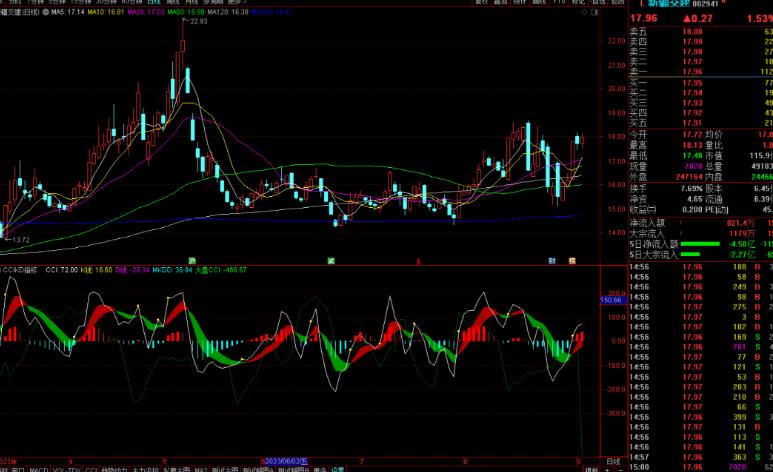This screenshot has height=472, width=773.
Task: Click the 自选 add-to-watchlist button
Action: click(x=598, y=2)
